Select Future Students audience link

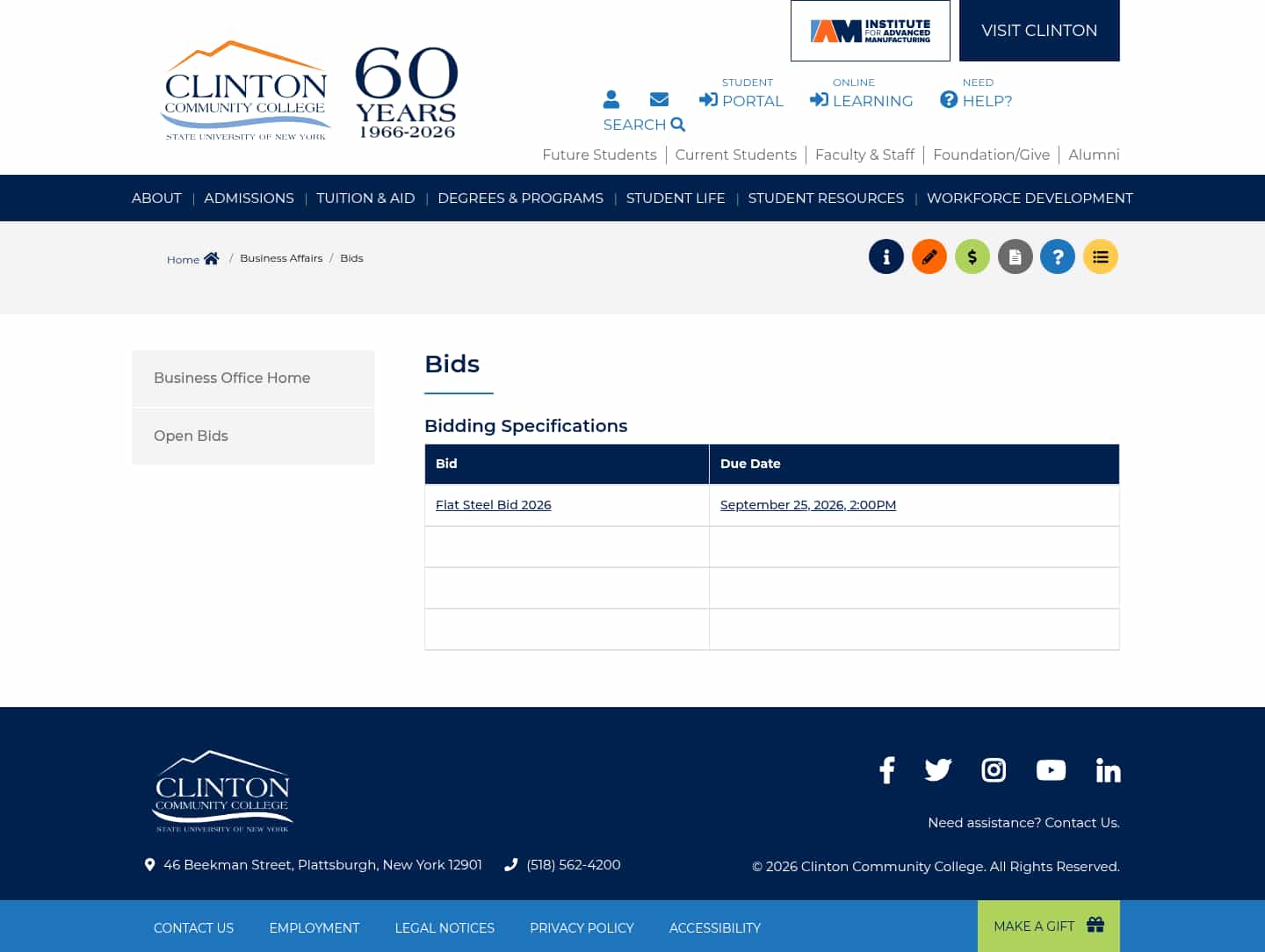[x=599, y=155]
